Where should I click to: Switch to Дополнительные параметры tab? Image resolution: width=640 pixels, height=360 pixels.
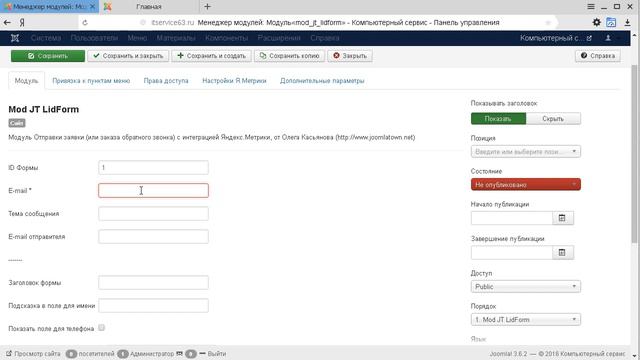point(322,81)
